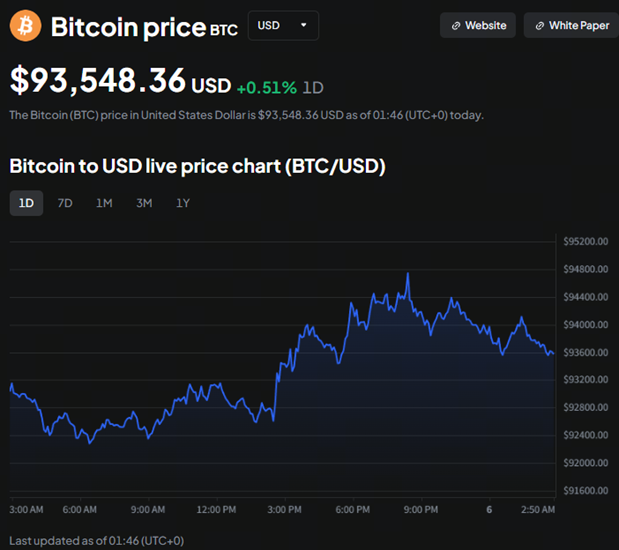
Task: Select the 1D chart range tab
Action: (26, 203)
